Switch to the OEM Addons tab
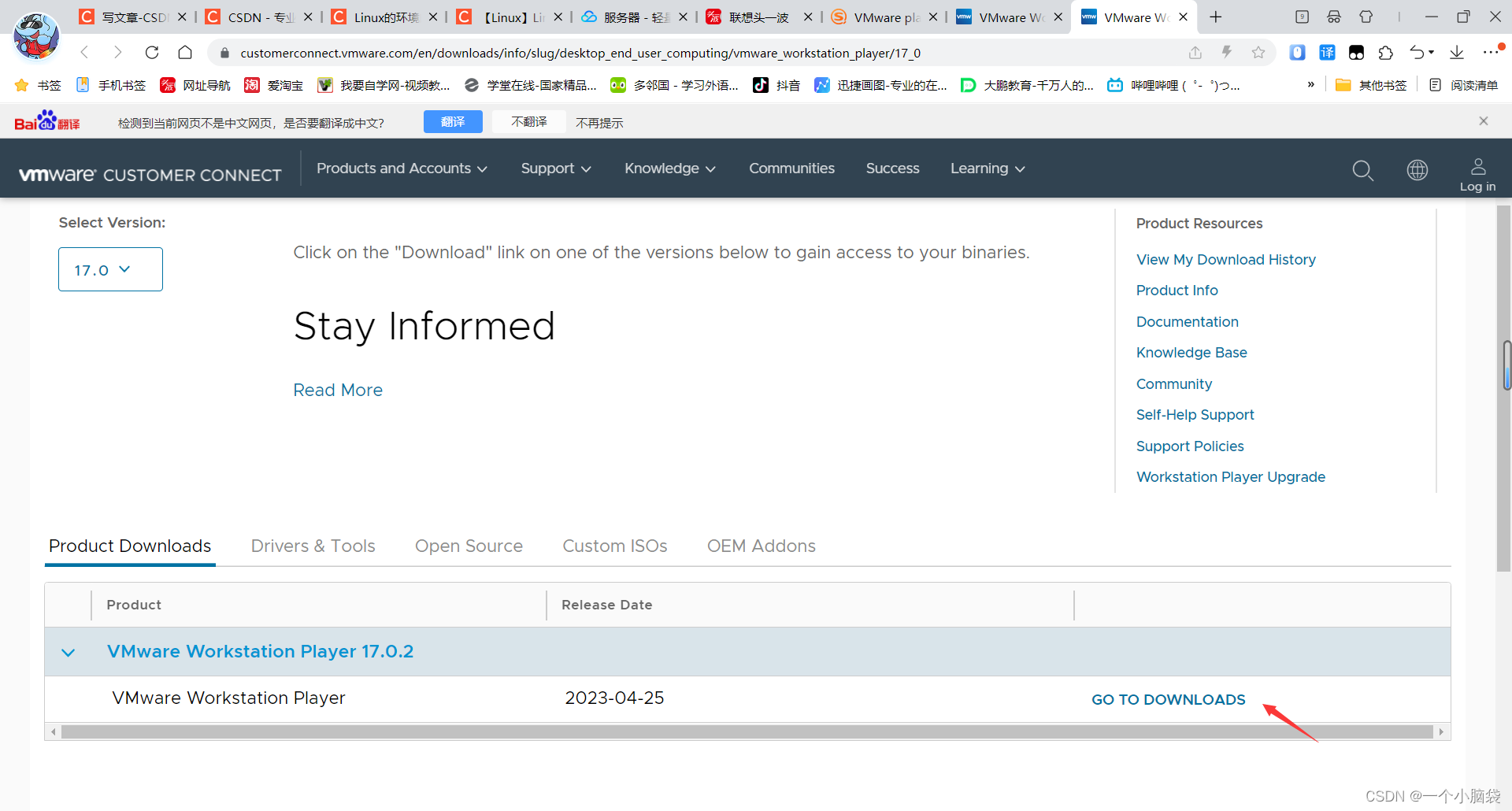 coord(761,546)
